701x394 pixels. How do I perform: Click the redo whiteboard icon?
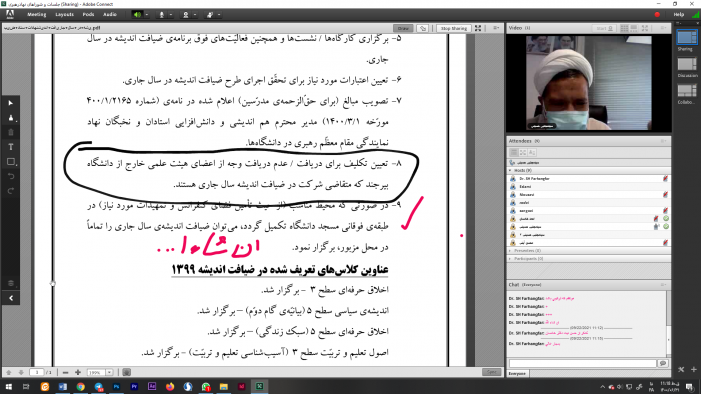pyautogui.click(x=11, y=191)
